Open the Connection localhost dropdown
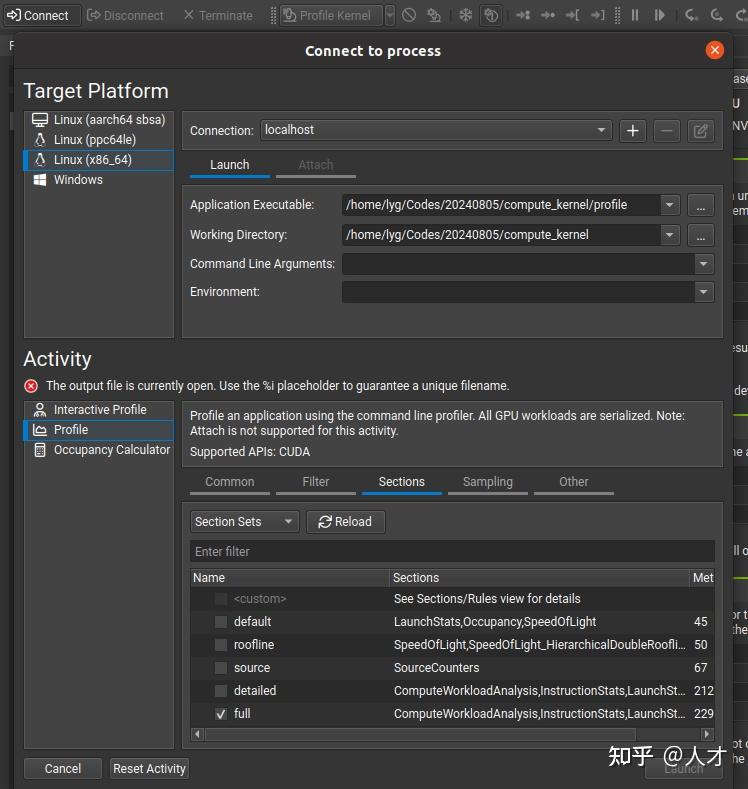Viewport: 748px width, 789px height. 602,130
